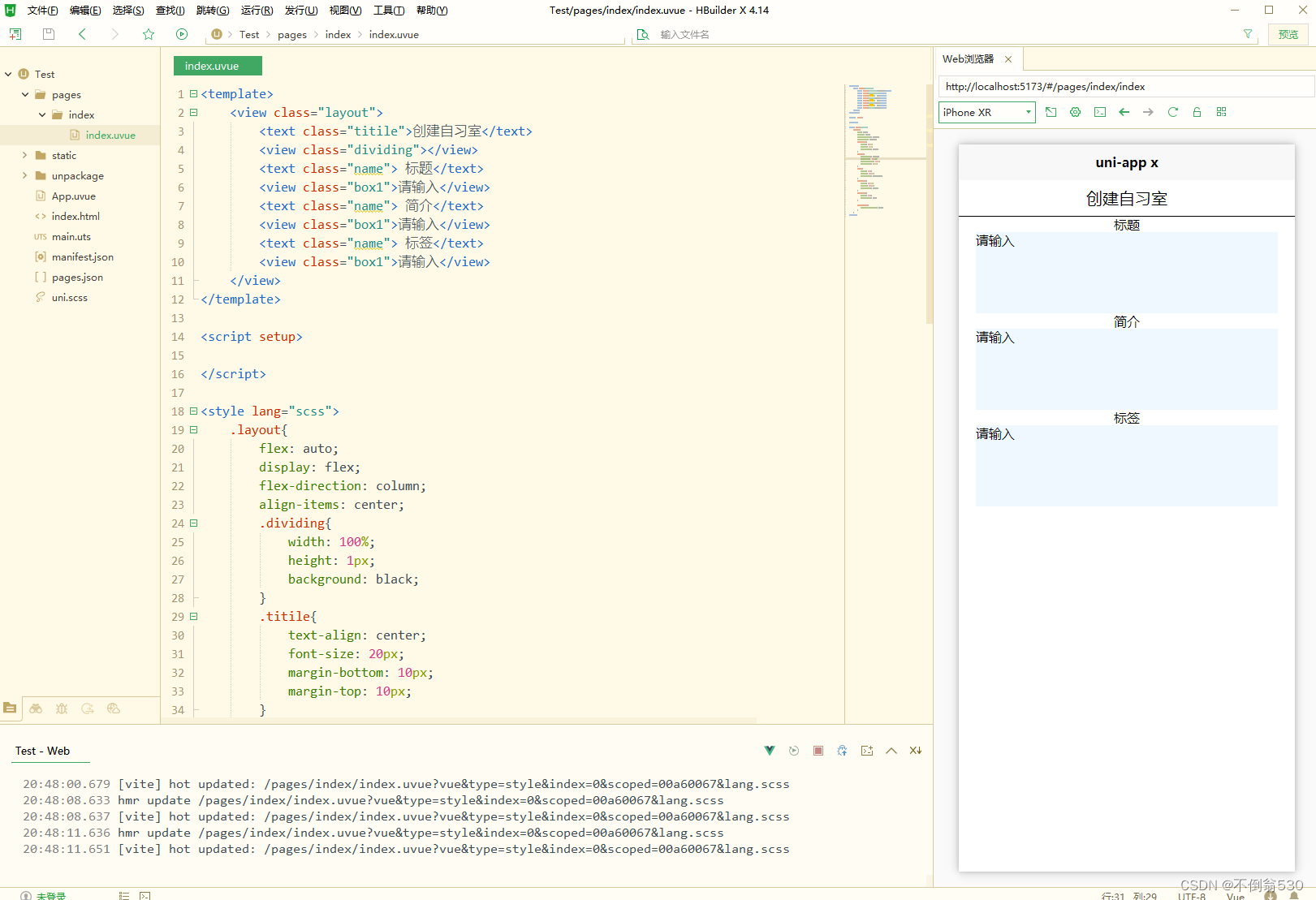Open the 帮助(Y) menu

432,11
